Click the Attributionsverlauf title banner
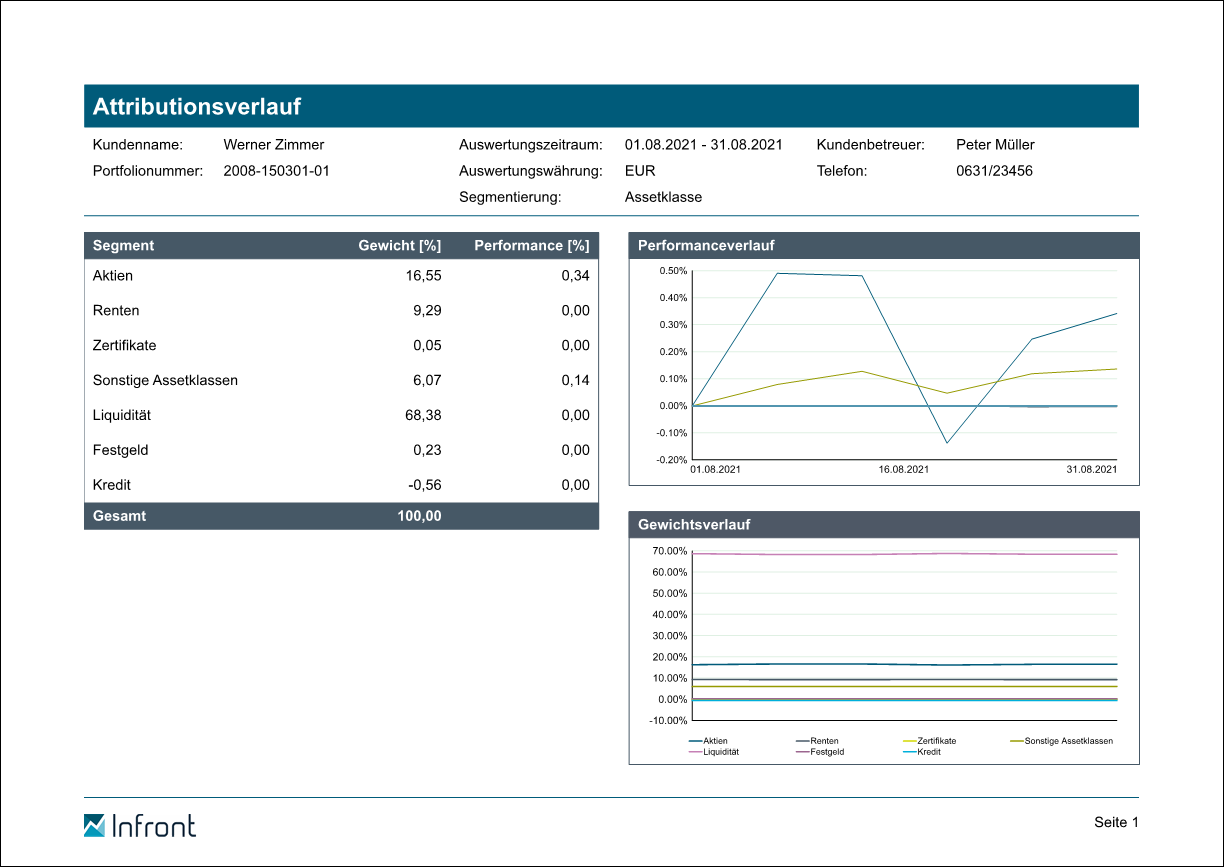Screen dimensions: 1224x867 (x=611, y=106)
